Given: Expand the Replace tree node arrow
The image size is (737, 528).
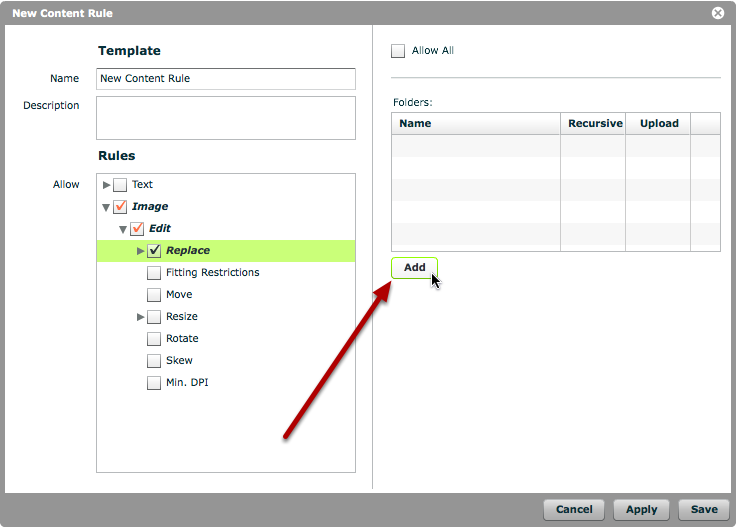Looking at the screenshot, I should (x=141, y=251).
